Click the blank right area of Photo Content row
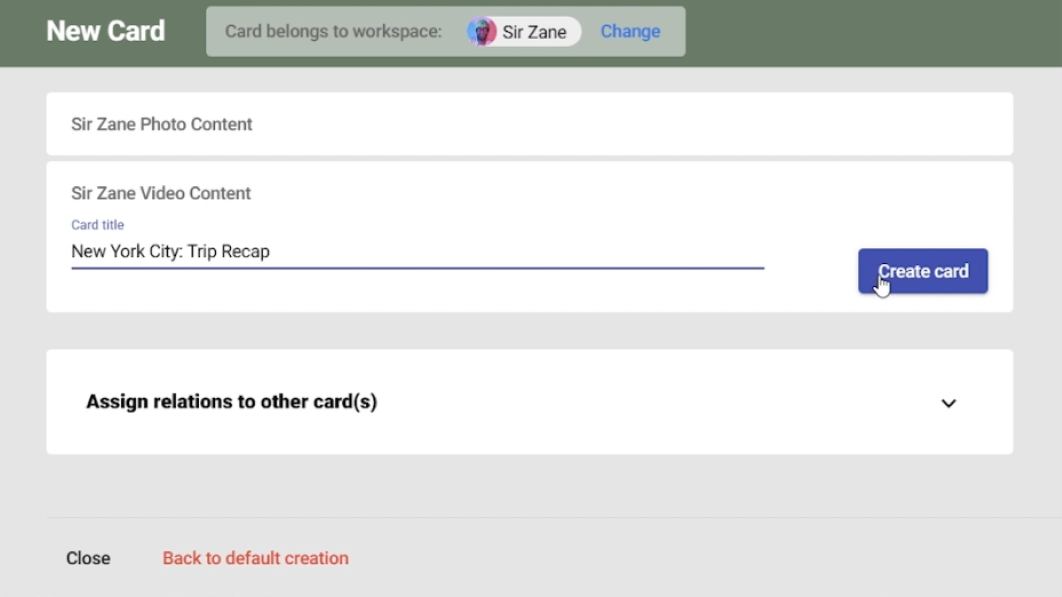 tap(700, 124)
